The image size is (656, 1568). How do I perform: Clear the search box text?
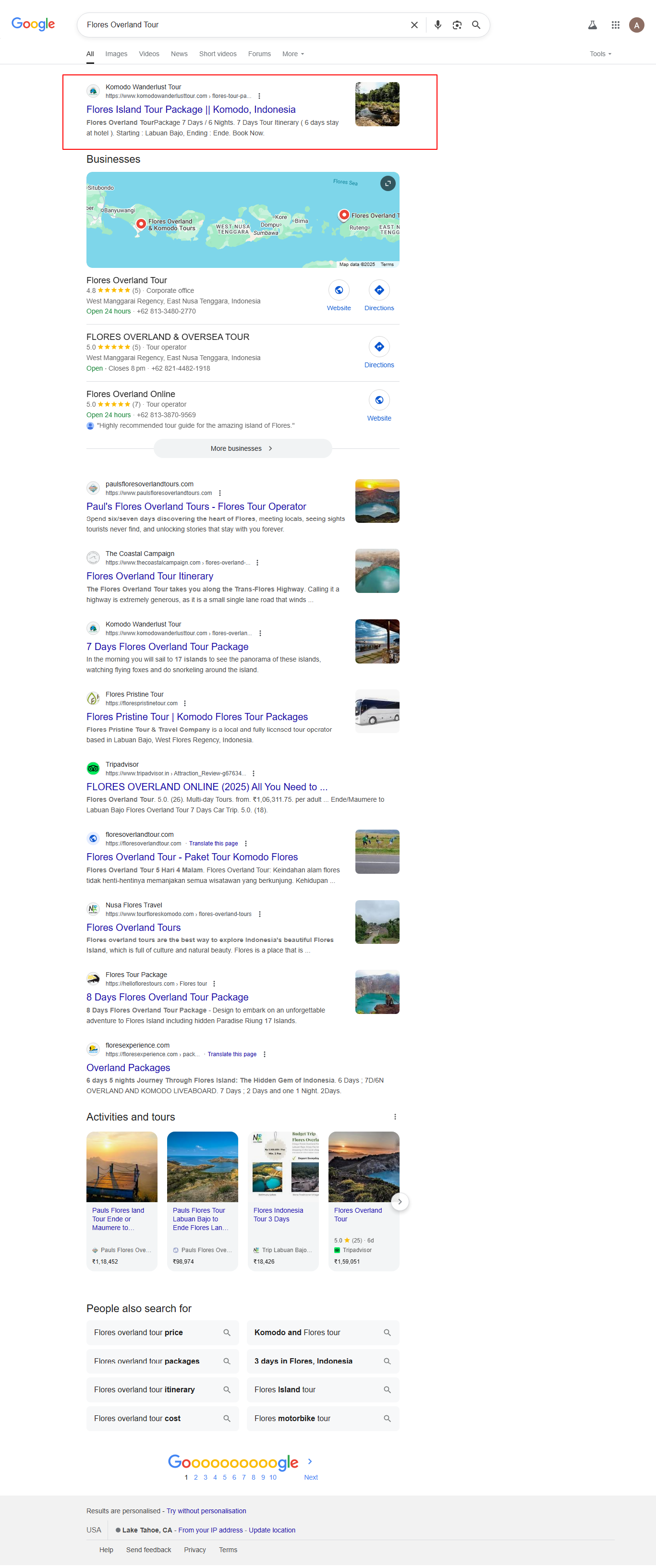(x=414, y=25)
